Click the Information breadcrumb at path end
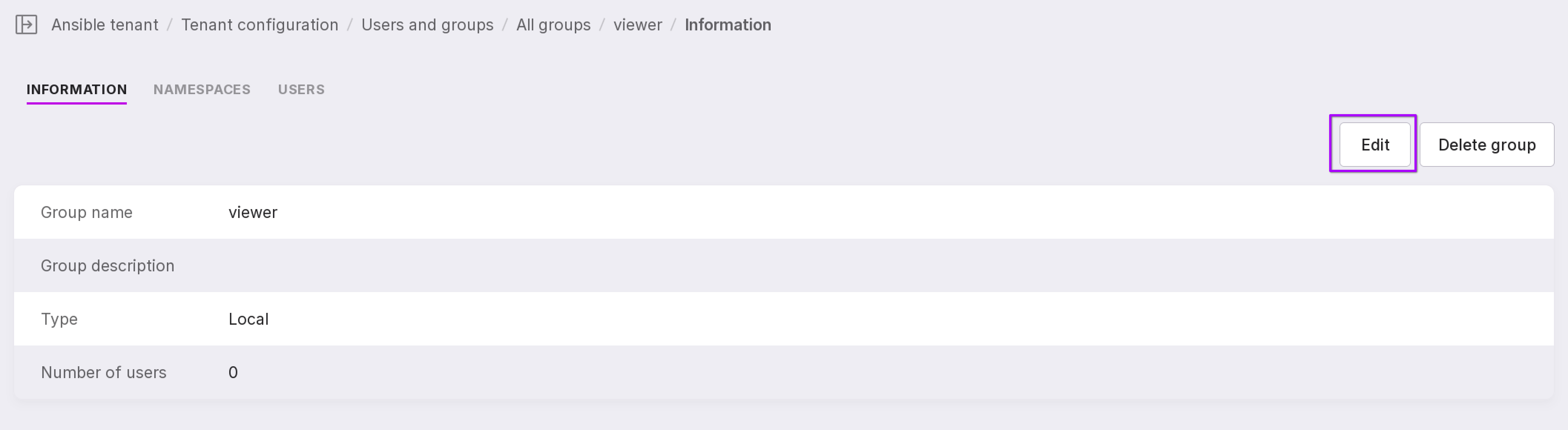This screenshot has width=1568, height=430. (x=727, y=25)
